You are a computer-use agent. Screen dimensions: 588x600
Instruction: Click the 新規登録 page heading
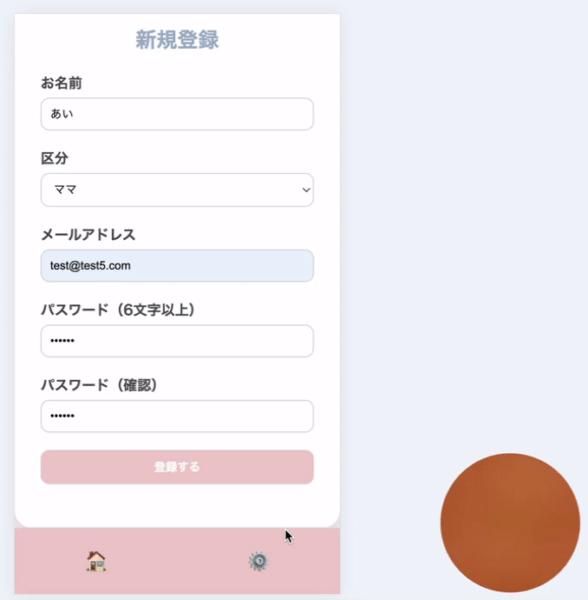[177, 39]
